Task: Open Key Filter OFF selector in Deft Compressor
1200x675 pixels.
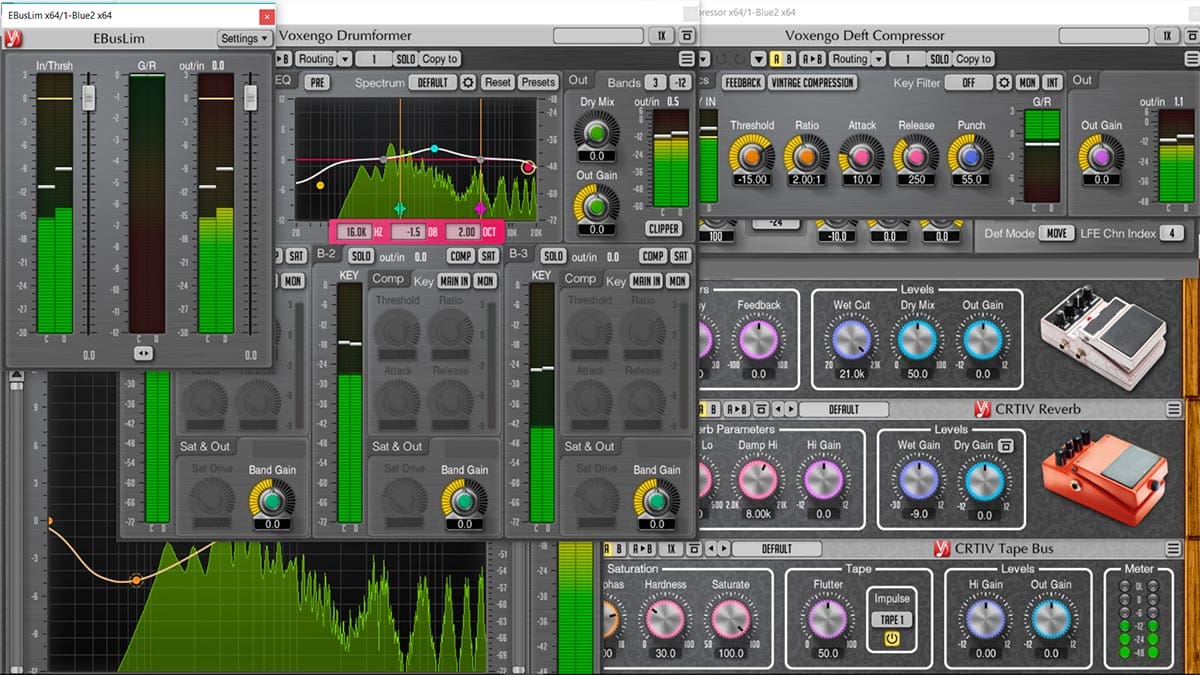Action: [968, 82]
